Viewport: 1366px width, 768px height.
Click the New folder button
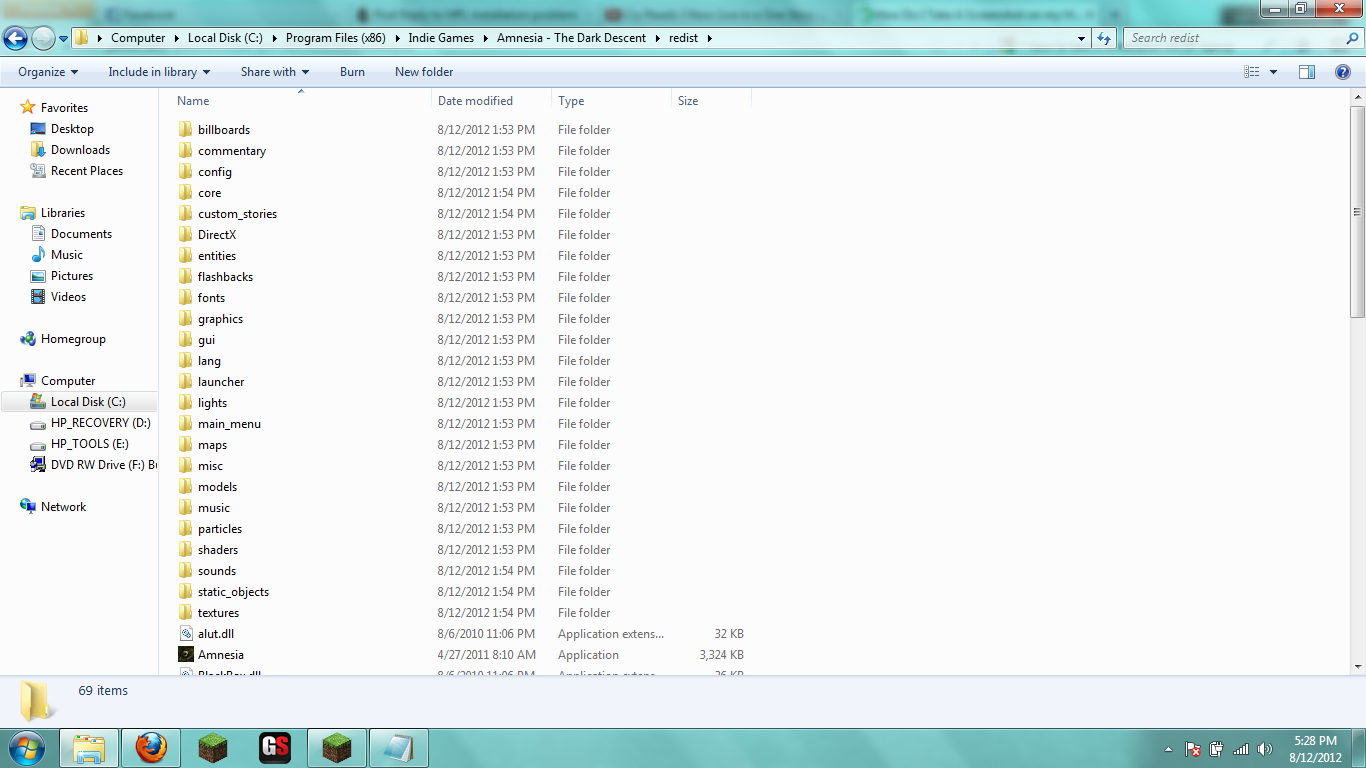[x=424, y=72]
